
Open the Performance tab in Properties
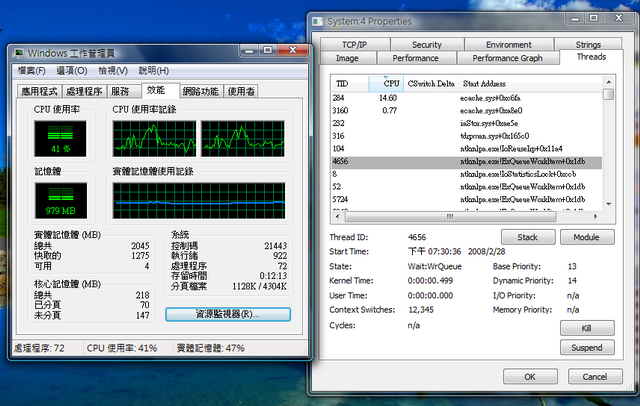point(416,58)
